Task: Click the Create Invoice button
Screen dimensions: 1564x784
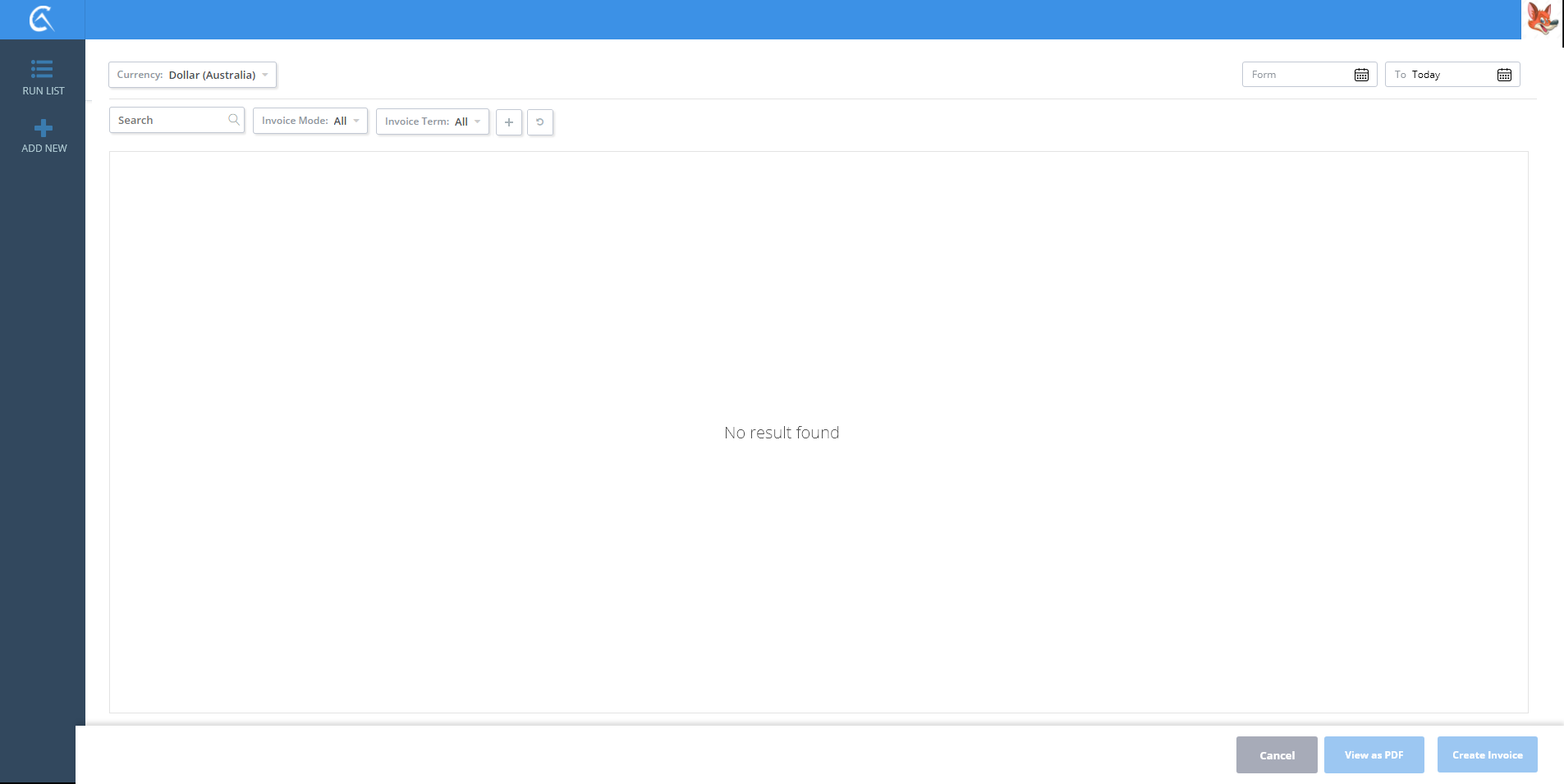Action: [1487, 755]
